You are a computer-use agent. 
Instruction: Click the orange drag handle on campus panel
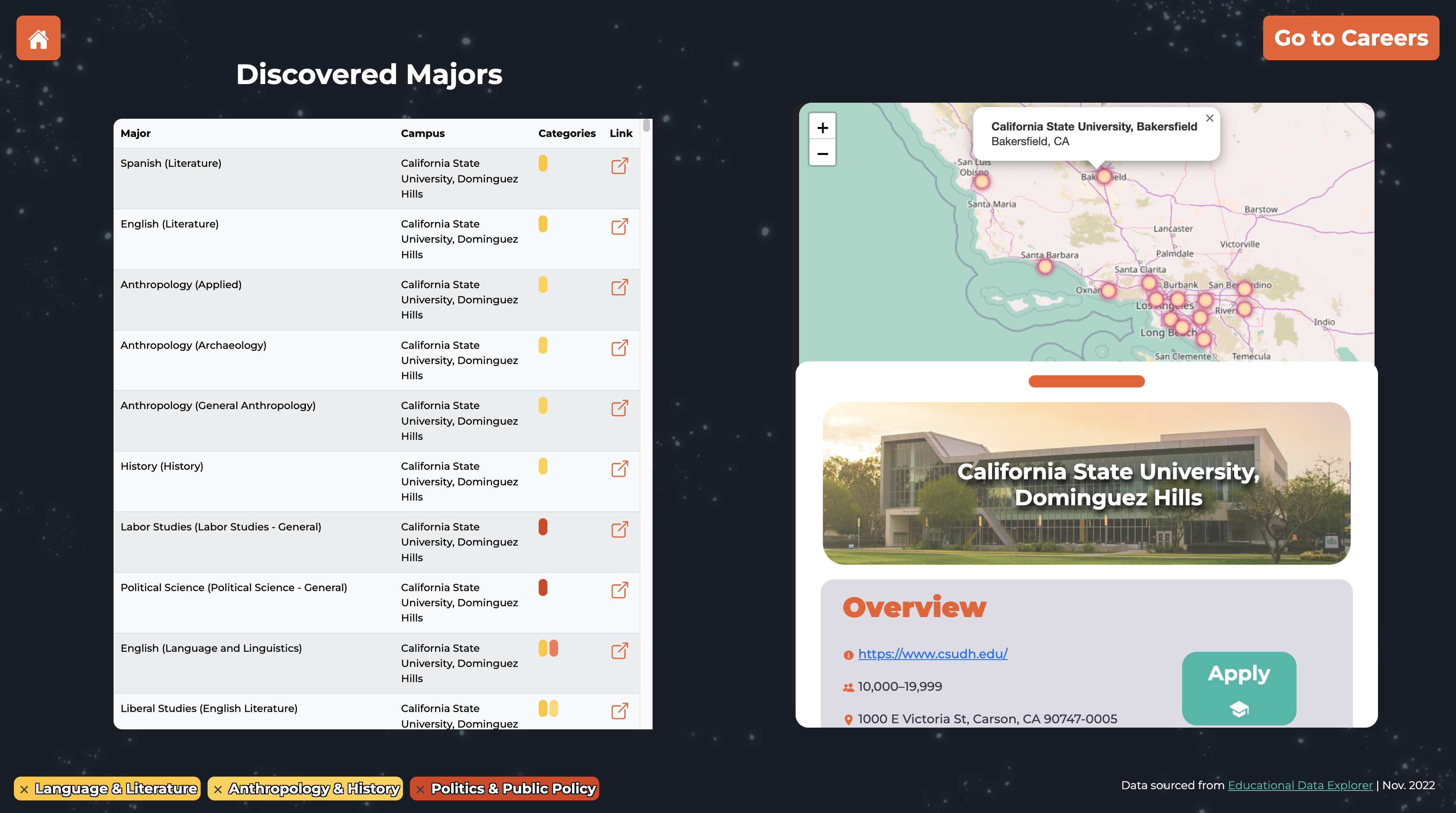[x=1086, y=381]
